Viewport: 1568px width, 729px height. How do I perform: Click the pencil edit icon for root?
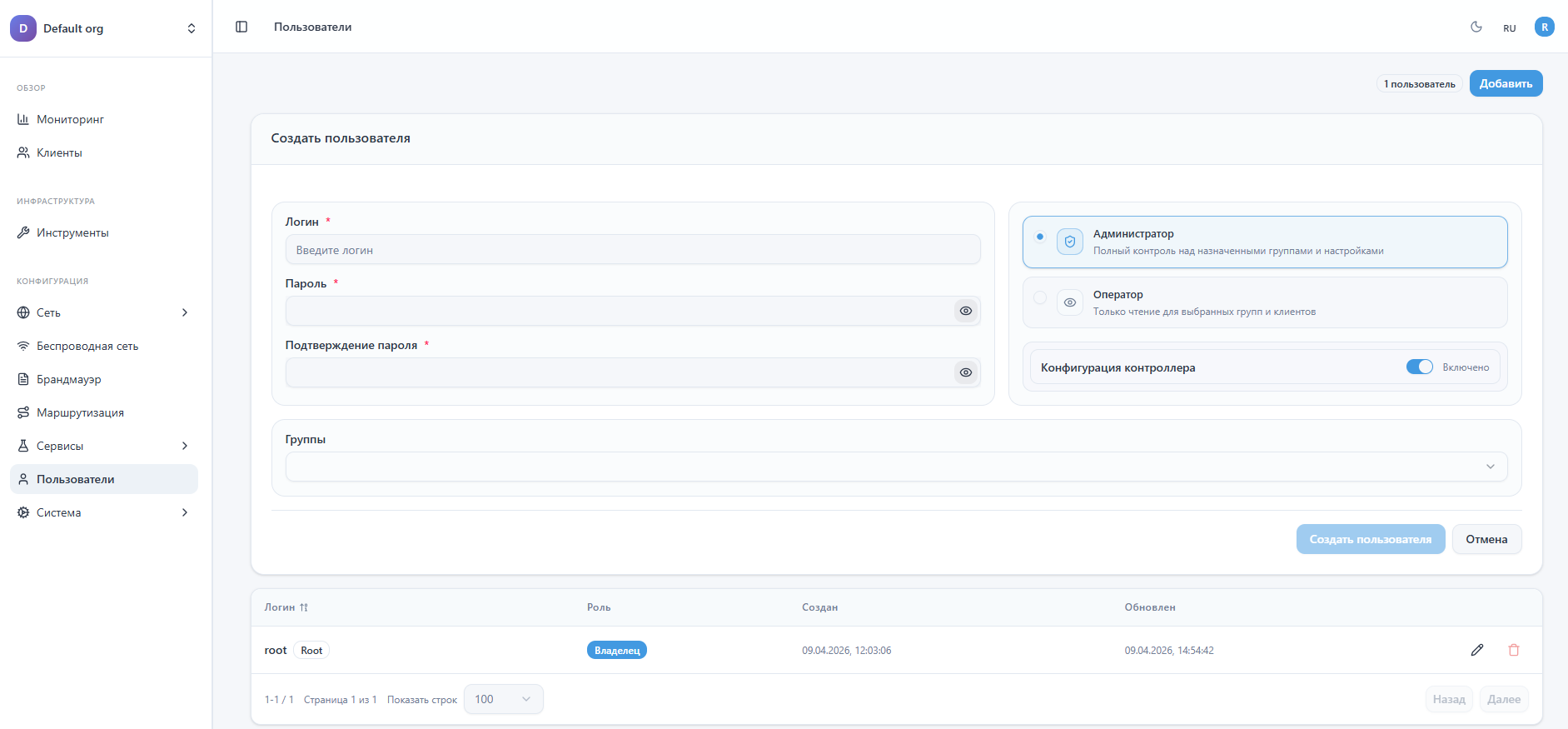click(1476, 650)
